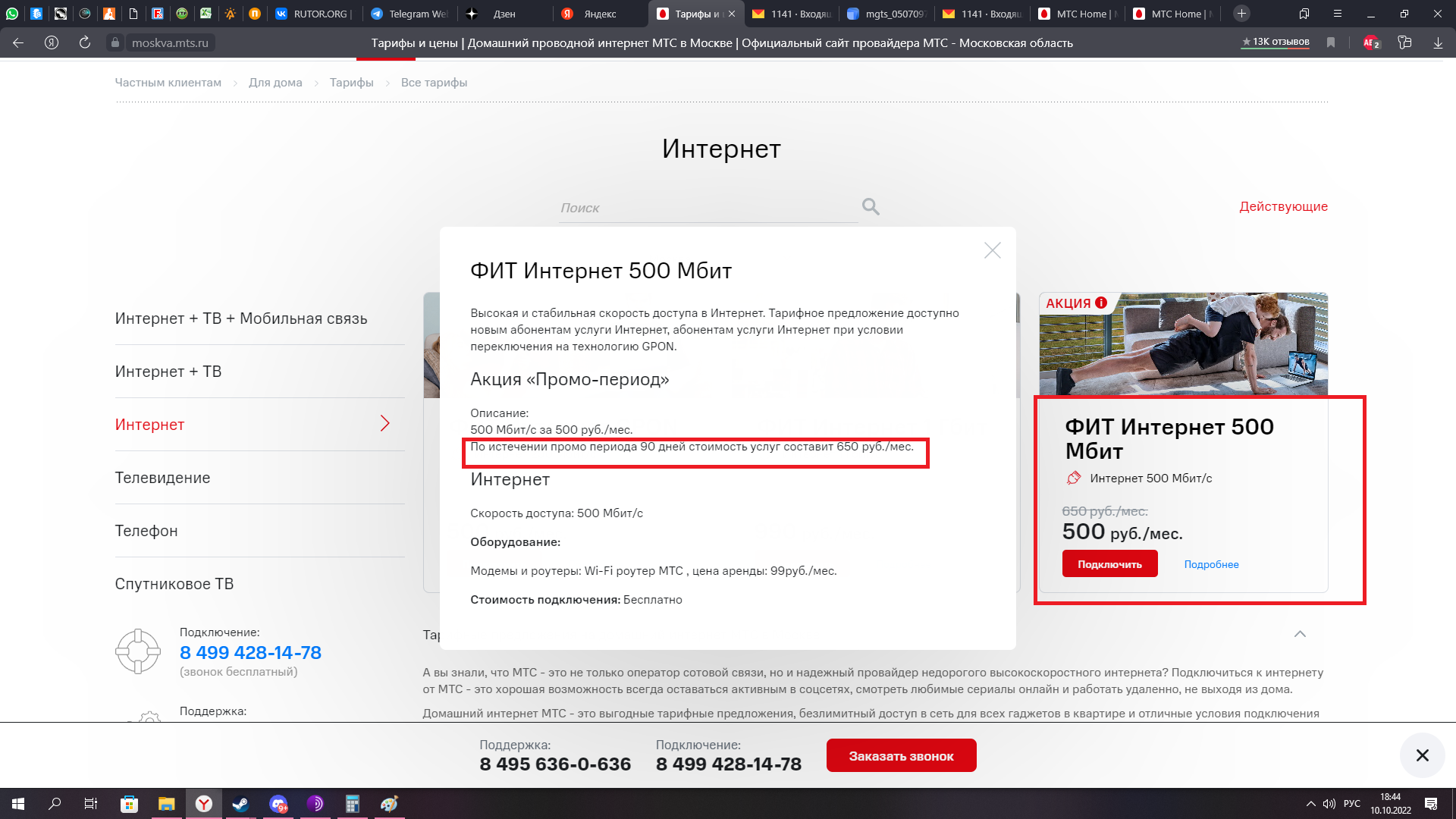Open the 13K отзывов site reviews

click(x=1276, y=42)
